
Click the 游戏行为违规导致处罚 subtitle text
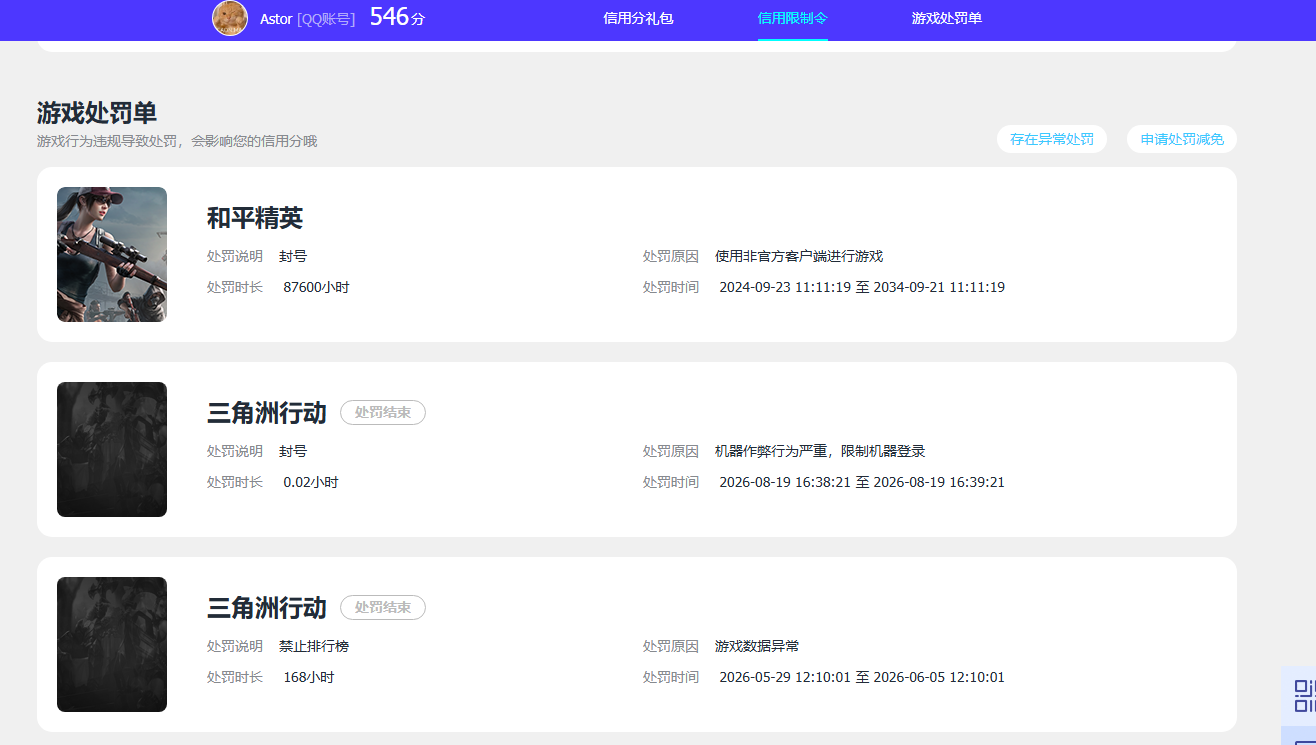pos(177,141)
